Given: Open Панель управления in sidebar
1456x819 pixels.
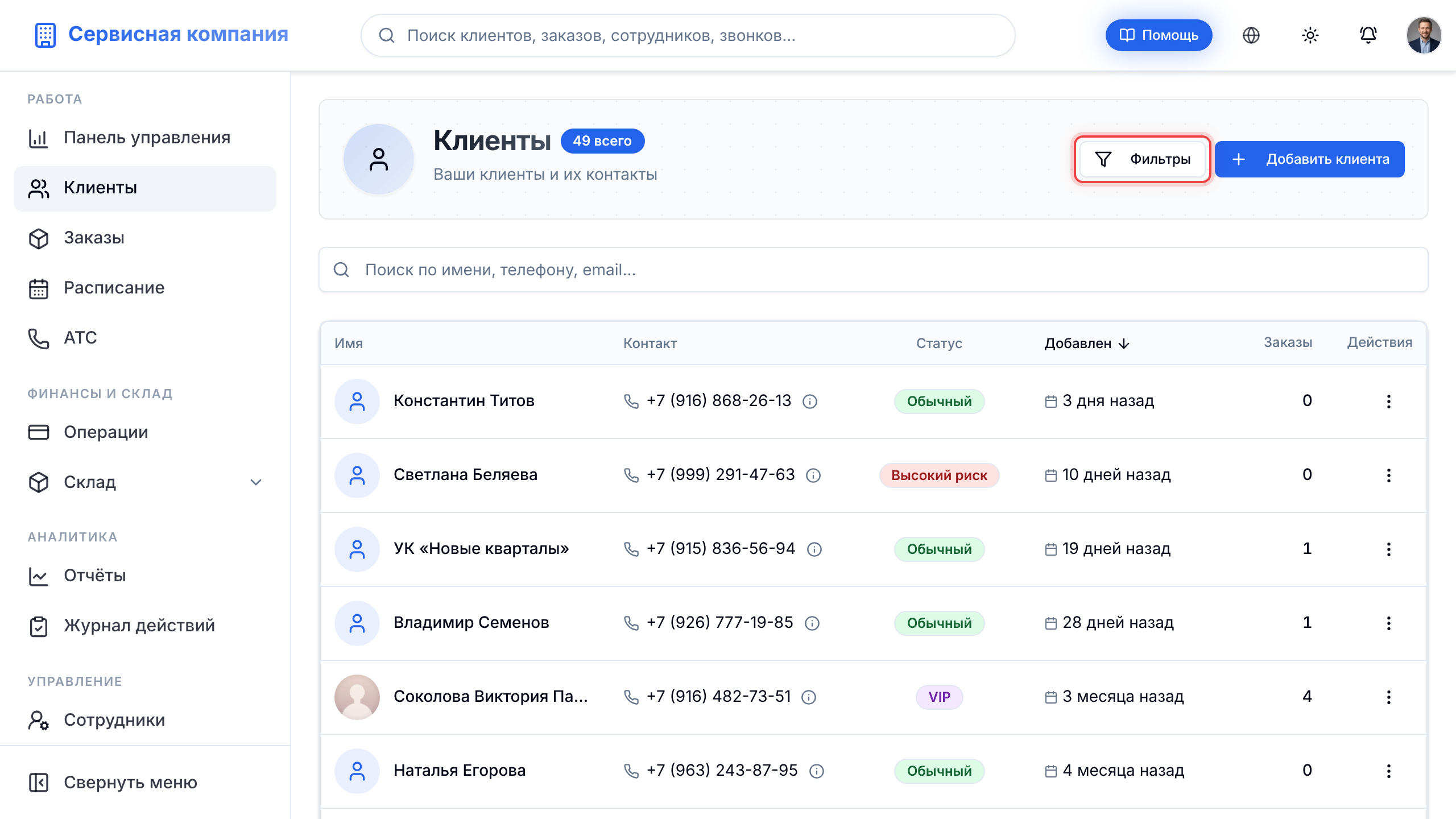Looking at the screenshot, I should (x=145, y=138).
